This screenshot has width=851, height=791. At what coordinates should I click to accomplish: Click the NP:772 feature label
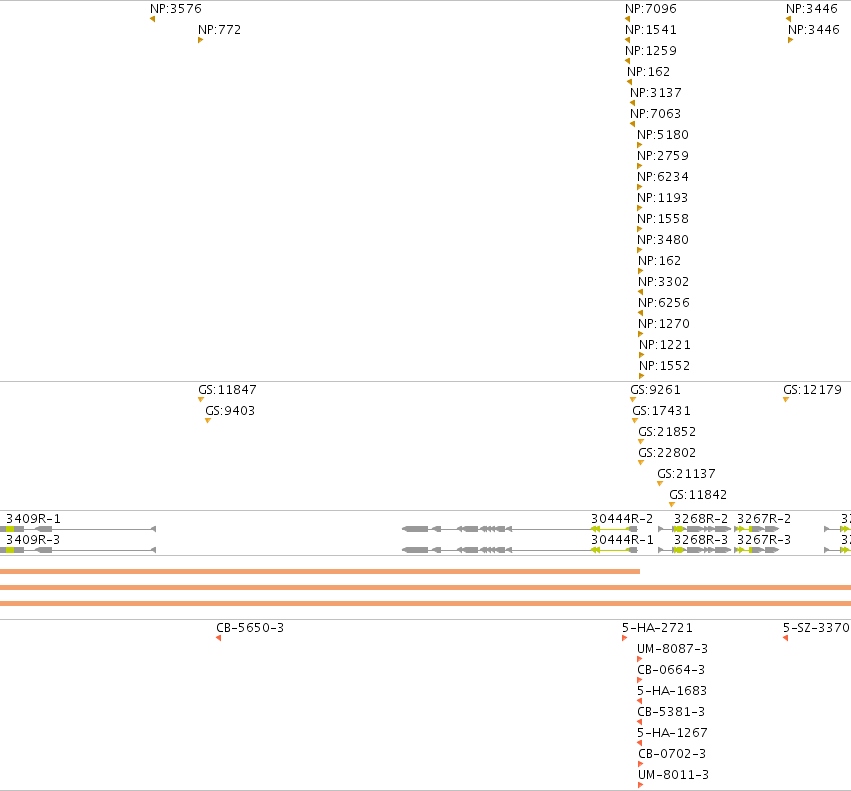[219, 30]
